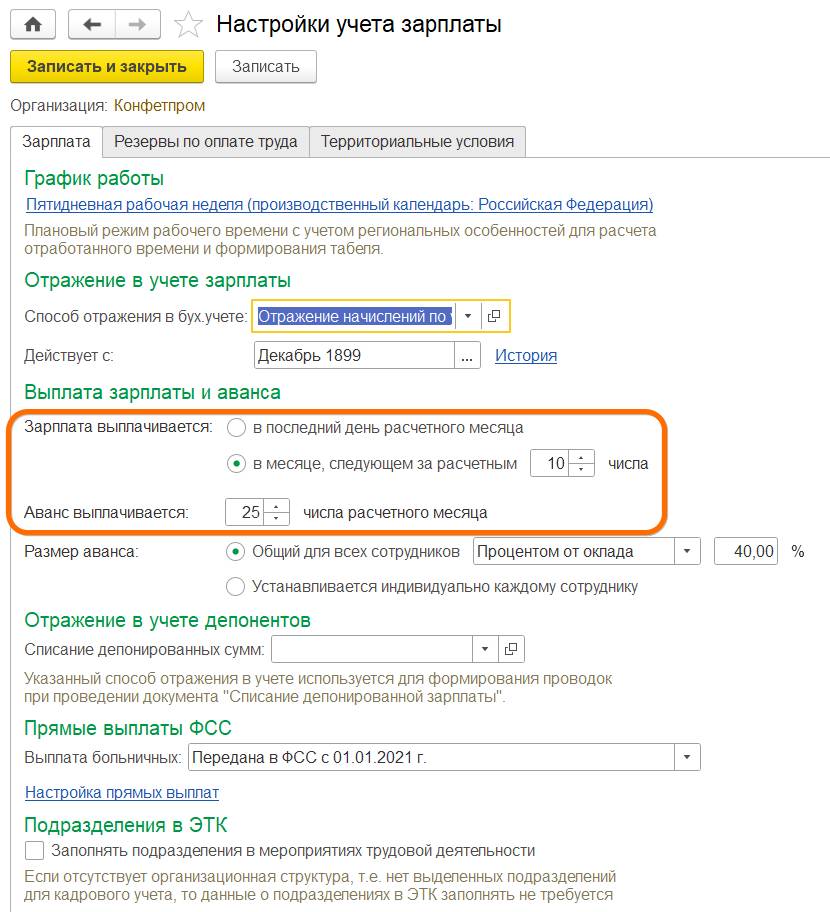This screenshot has width=830, height=912.
Task: Go back with the left arrow
Action: click(91, 24)
